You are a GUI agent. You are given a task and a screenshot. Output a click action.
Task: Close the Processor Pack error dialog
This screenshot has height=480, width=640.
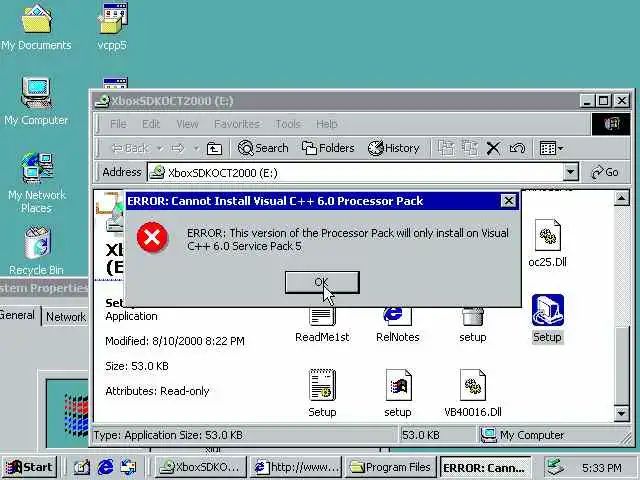coord(508,201)
